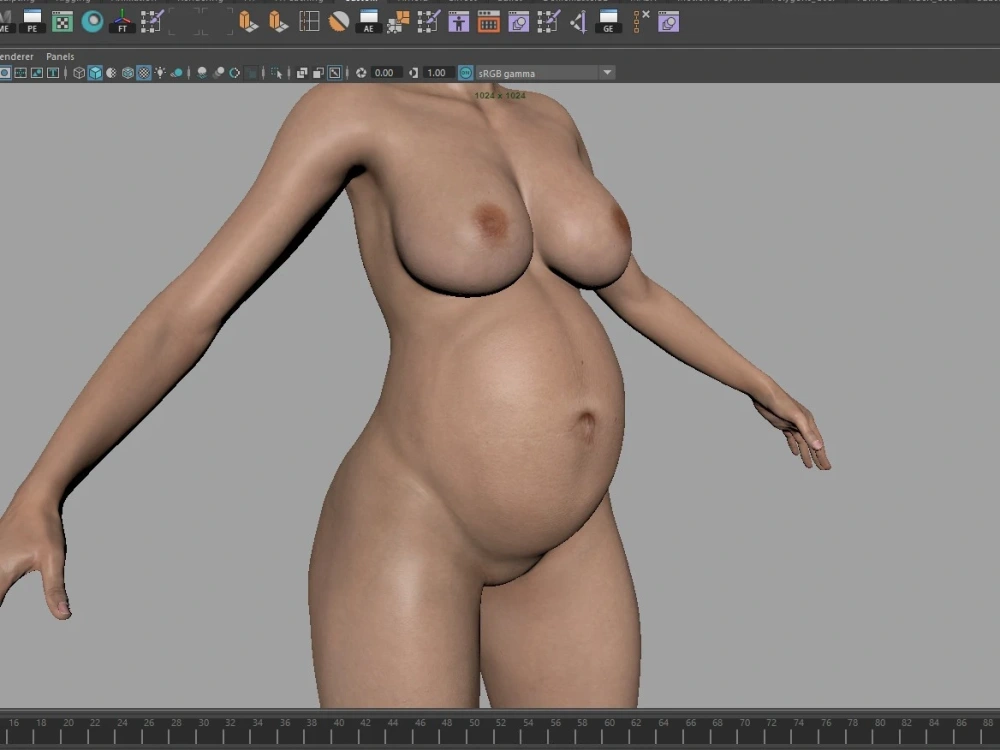Open the PE shelf button
The image size is (1000, 750).
pos(32,22)
